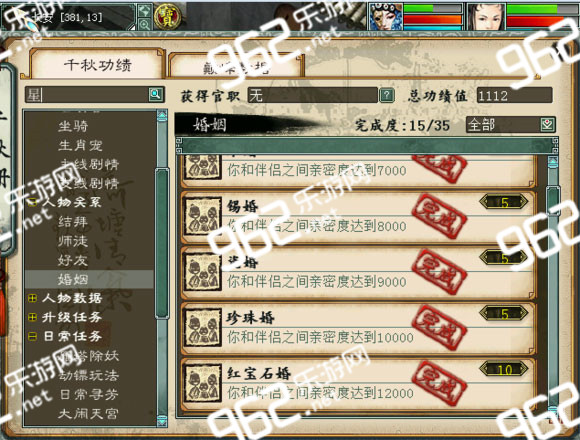Screen dimensions: 580x440
Task: Click the opera mask character portrait
Action: coord(386,16)
